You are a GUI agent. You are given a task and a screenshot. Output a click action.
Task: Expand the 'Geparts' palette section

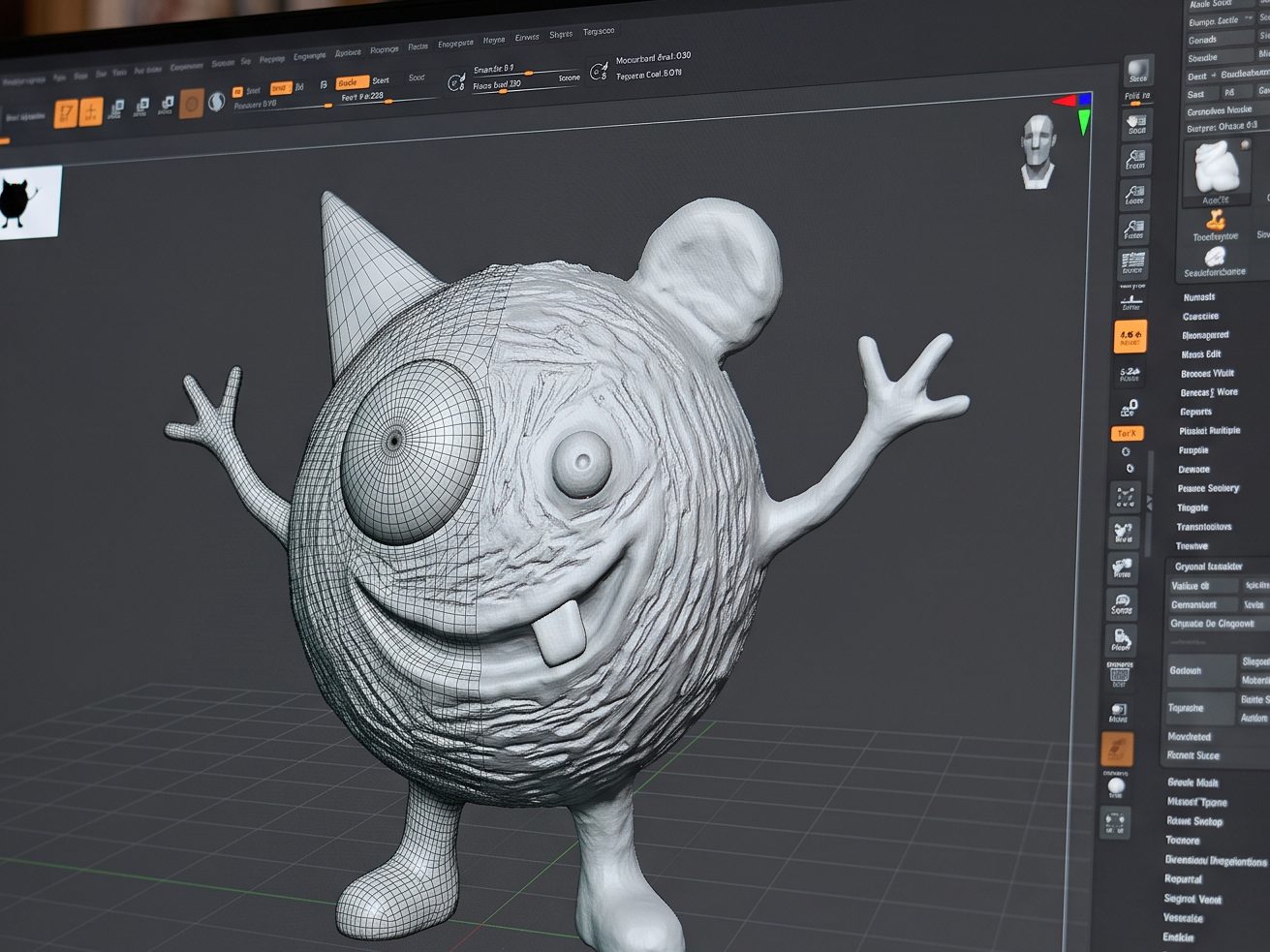1196,412
